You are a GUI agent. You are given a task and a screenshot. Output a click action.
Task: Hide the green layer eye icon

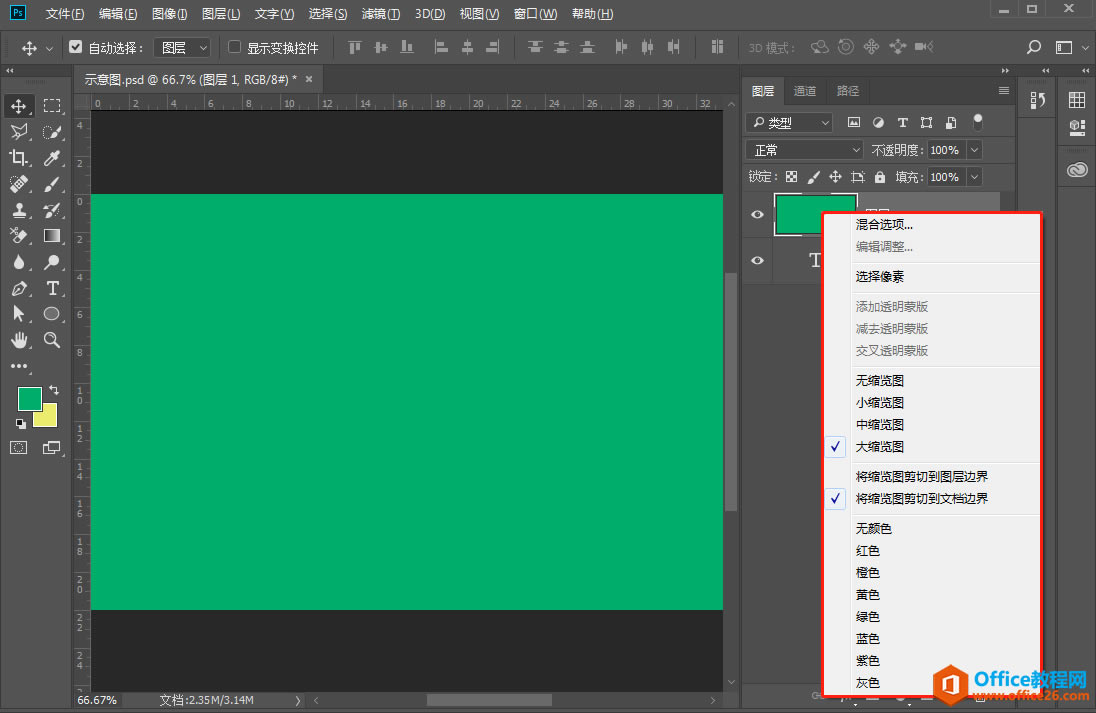[758, 215]
